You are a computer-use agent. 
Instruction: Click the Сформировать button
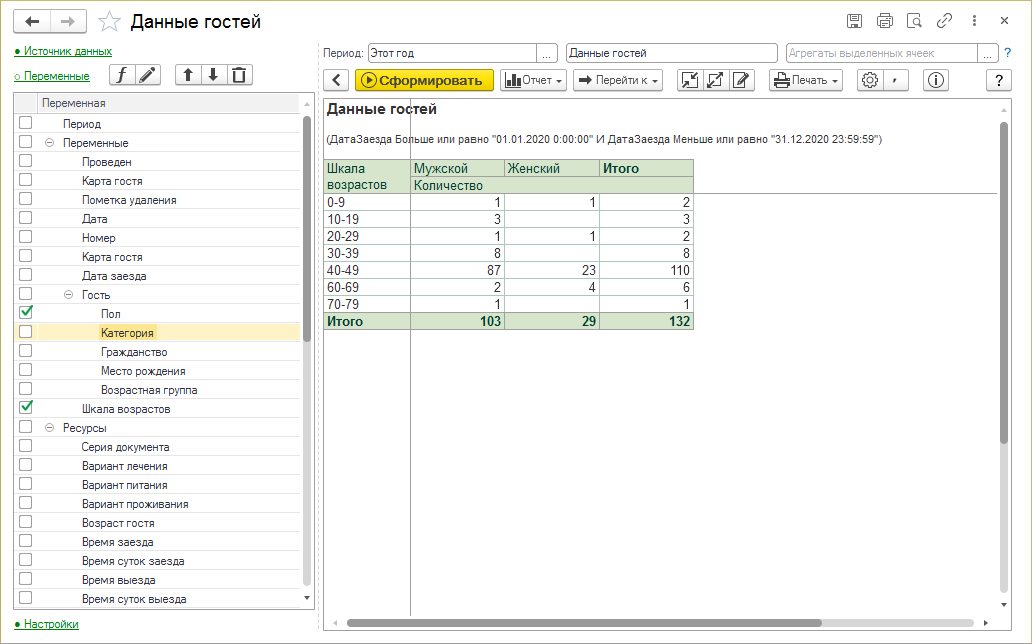pos(425,81)
